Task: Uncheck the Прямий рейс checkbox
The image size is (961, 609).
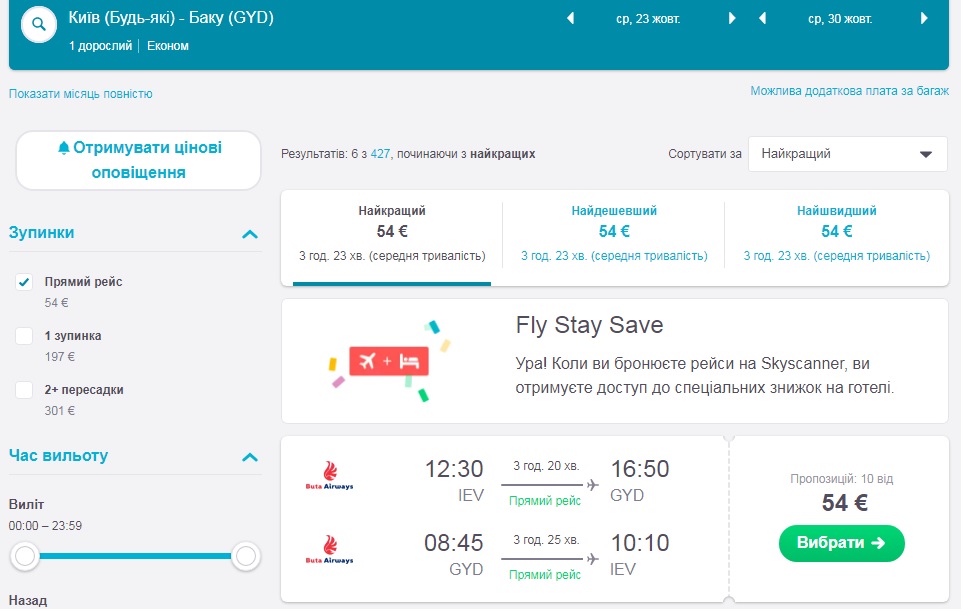Action: pos(24,282)
